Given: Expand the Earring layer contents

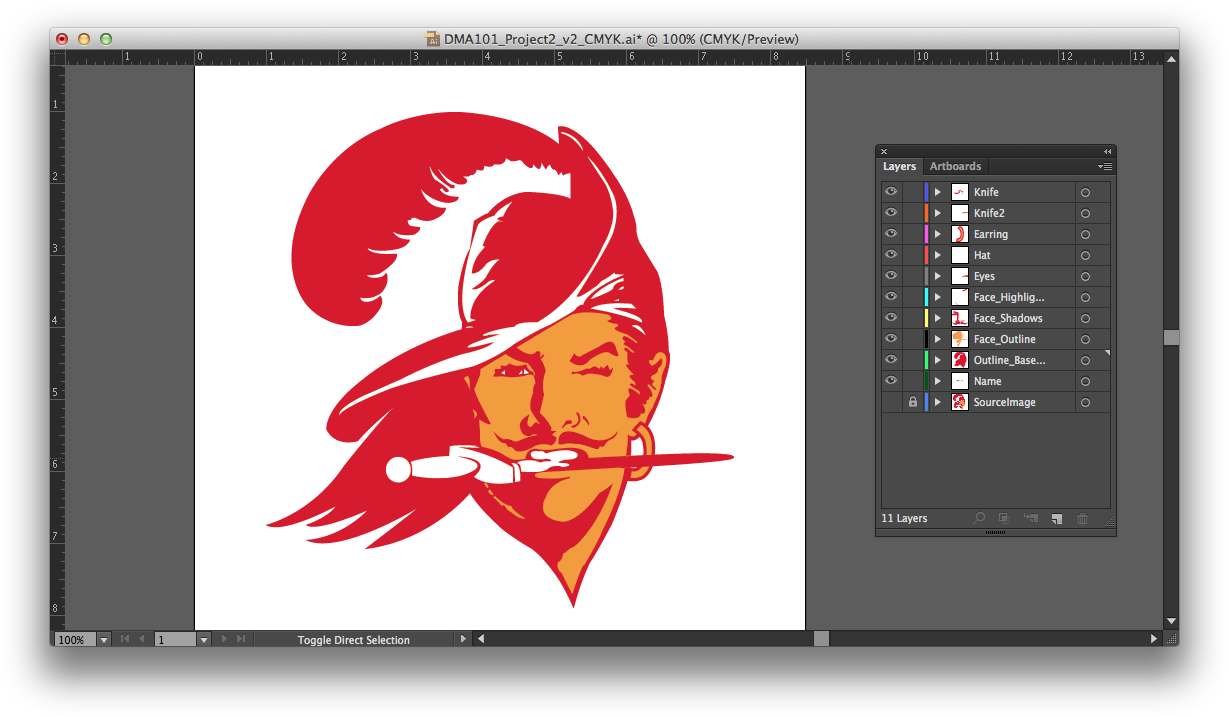Looking at the screenshot, I should (938, 234).
